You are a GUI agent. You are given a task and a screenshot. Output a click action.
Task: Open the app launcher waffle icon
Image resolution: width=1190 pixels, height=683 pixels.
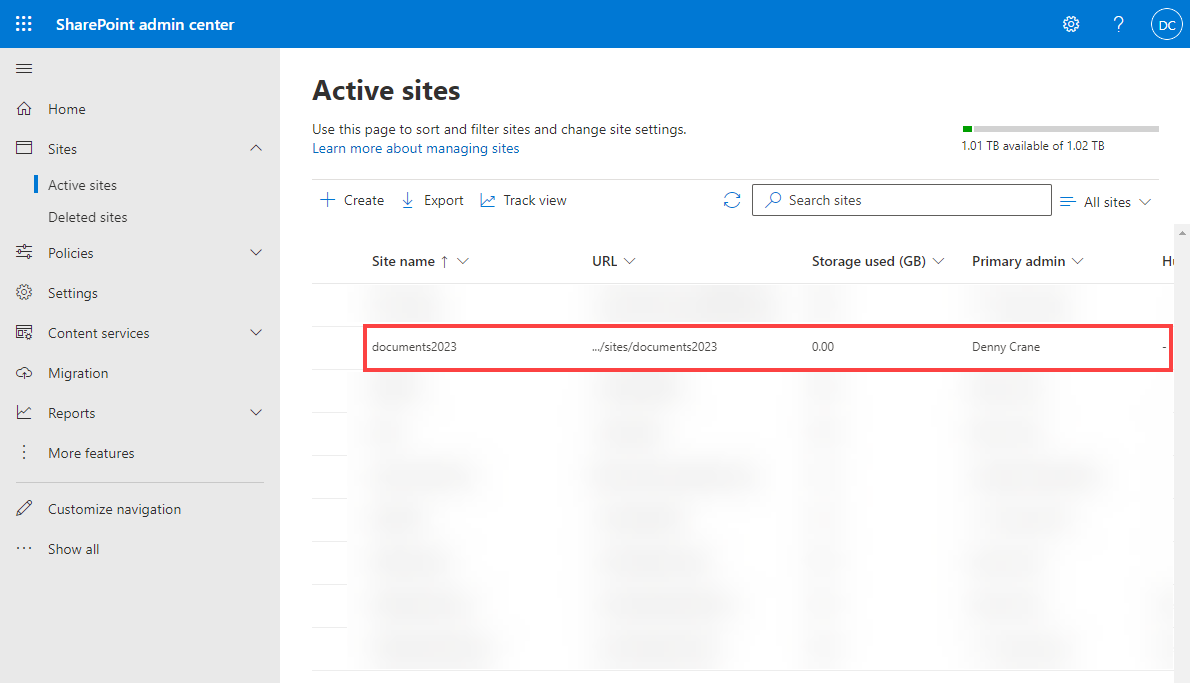point(24,24)
